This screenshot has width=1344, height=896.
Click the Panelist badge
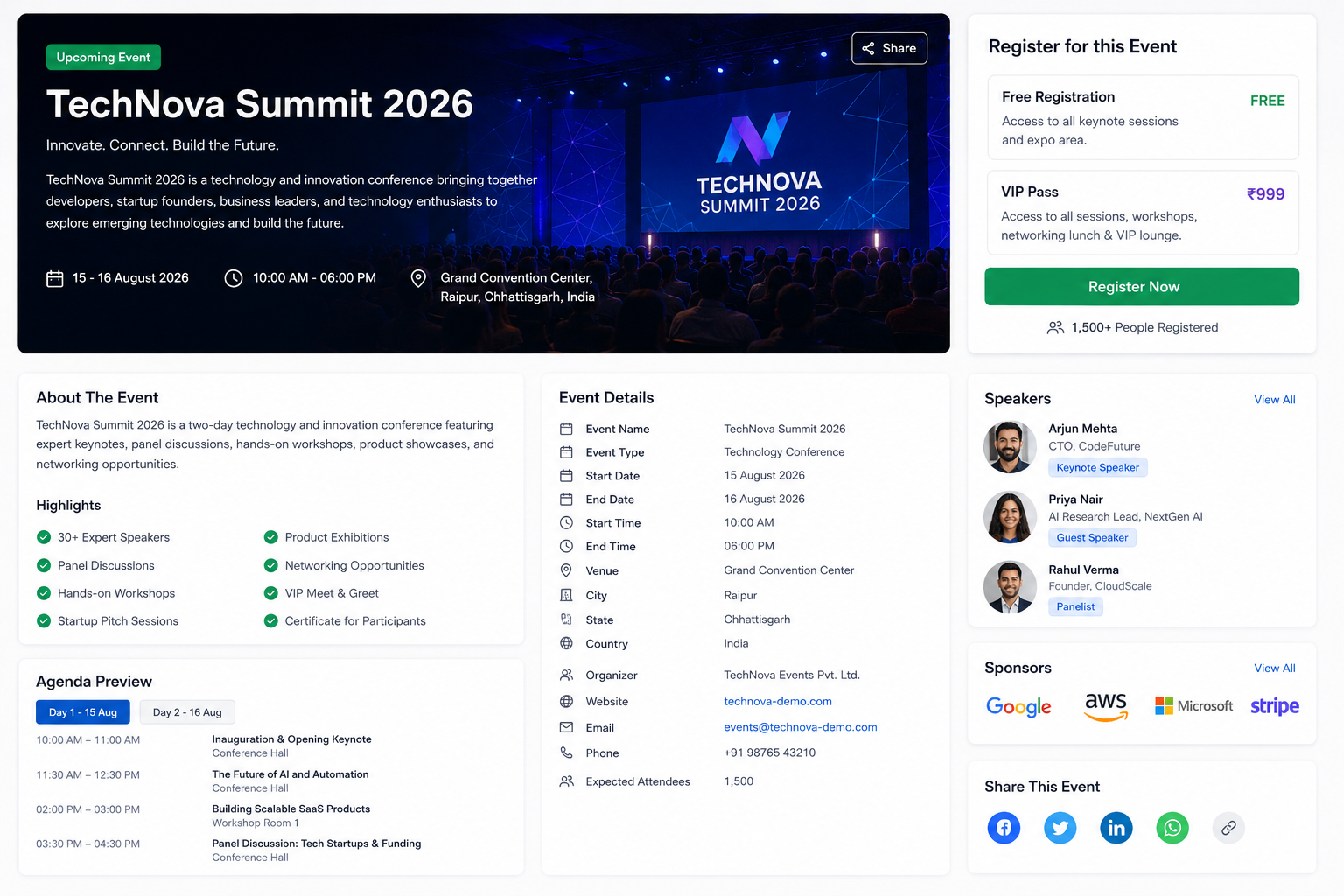tap(1076, 607)
